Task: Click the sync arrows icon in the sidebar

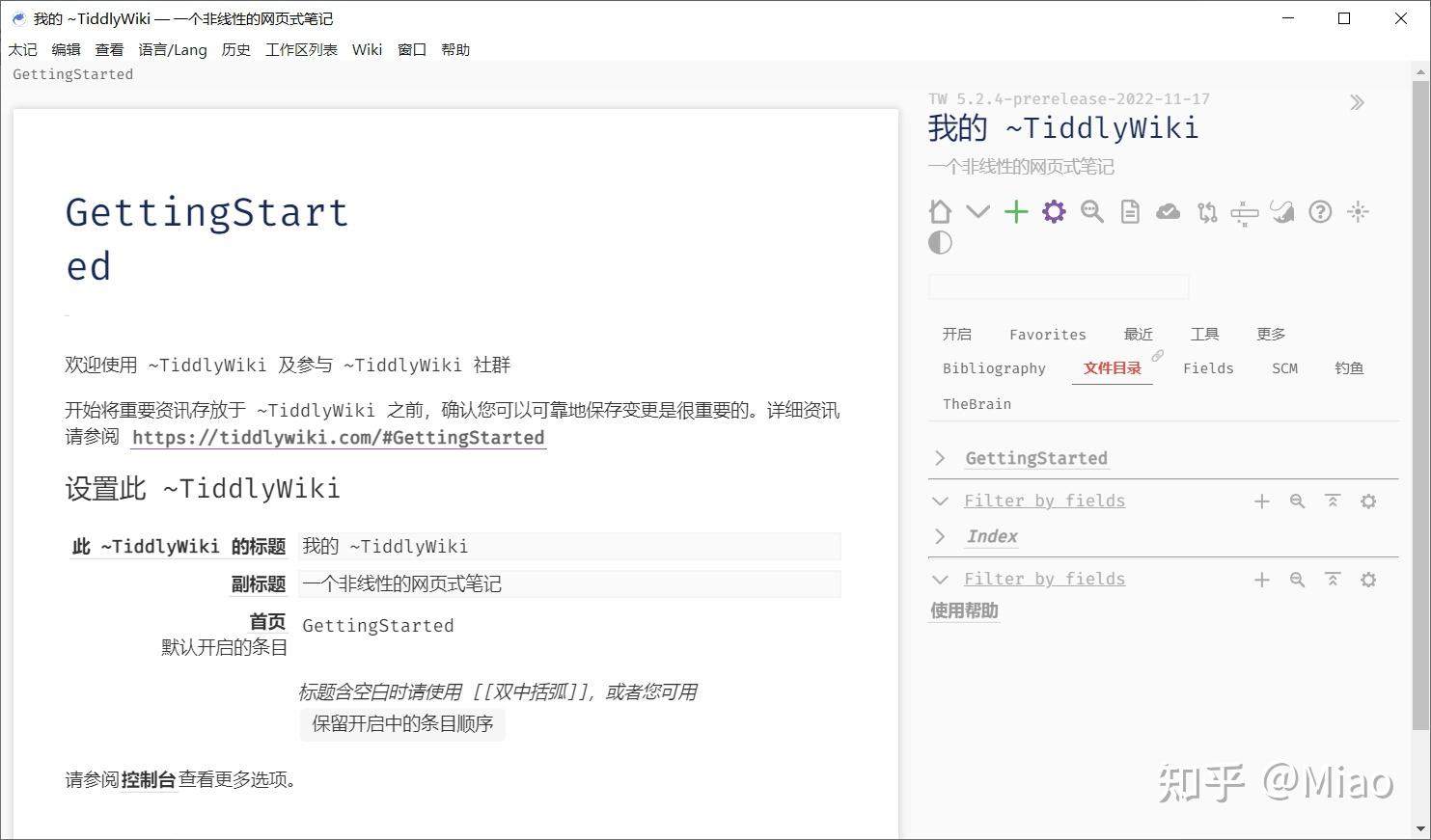Action: pyautogui.click(x=1205, y=211)
